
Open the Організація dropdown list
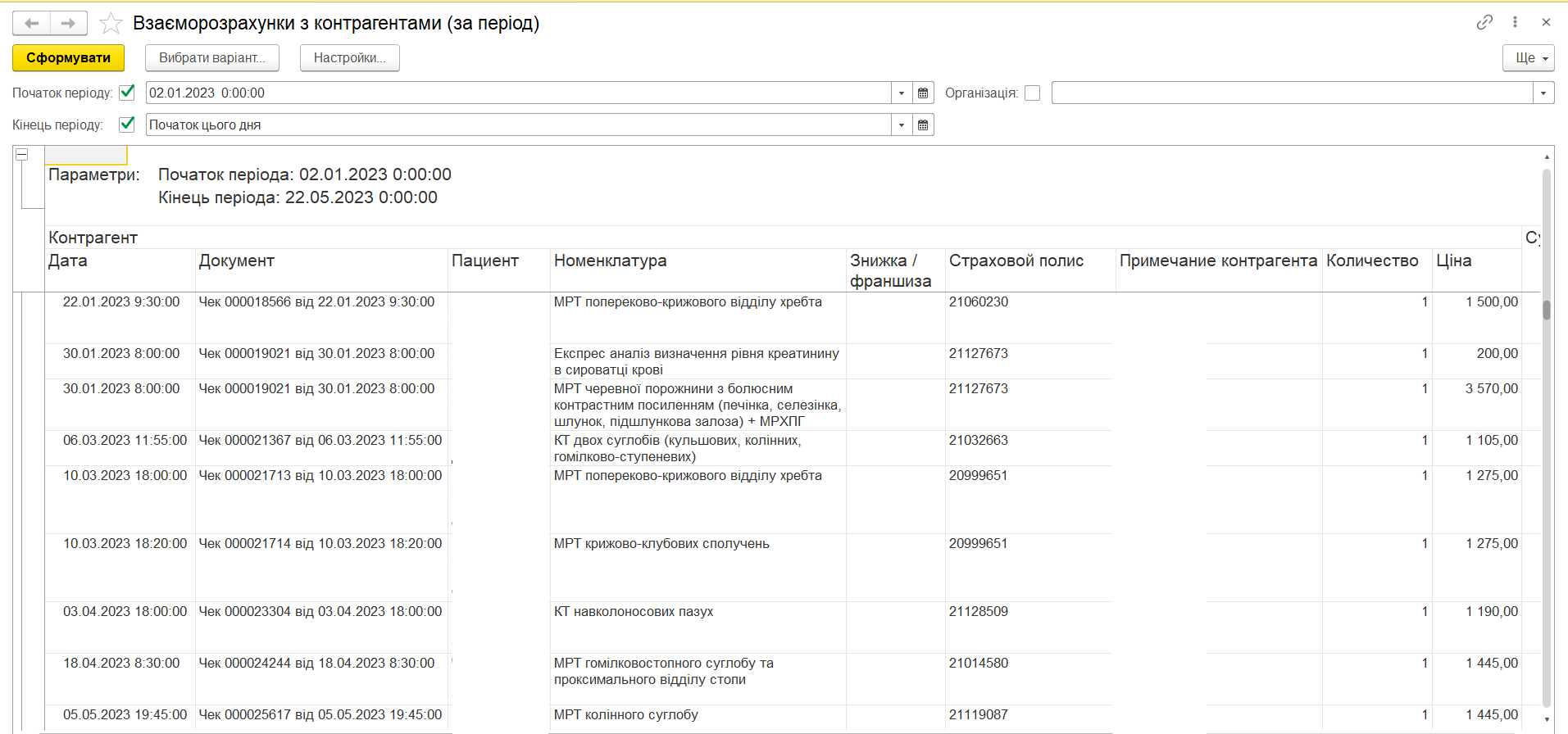coord(1543,93)
